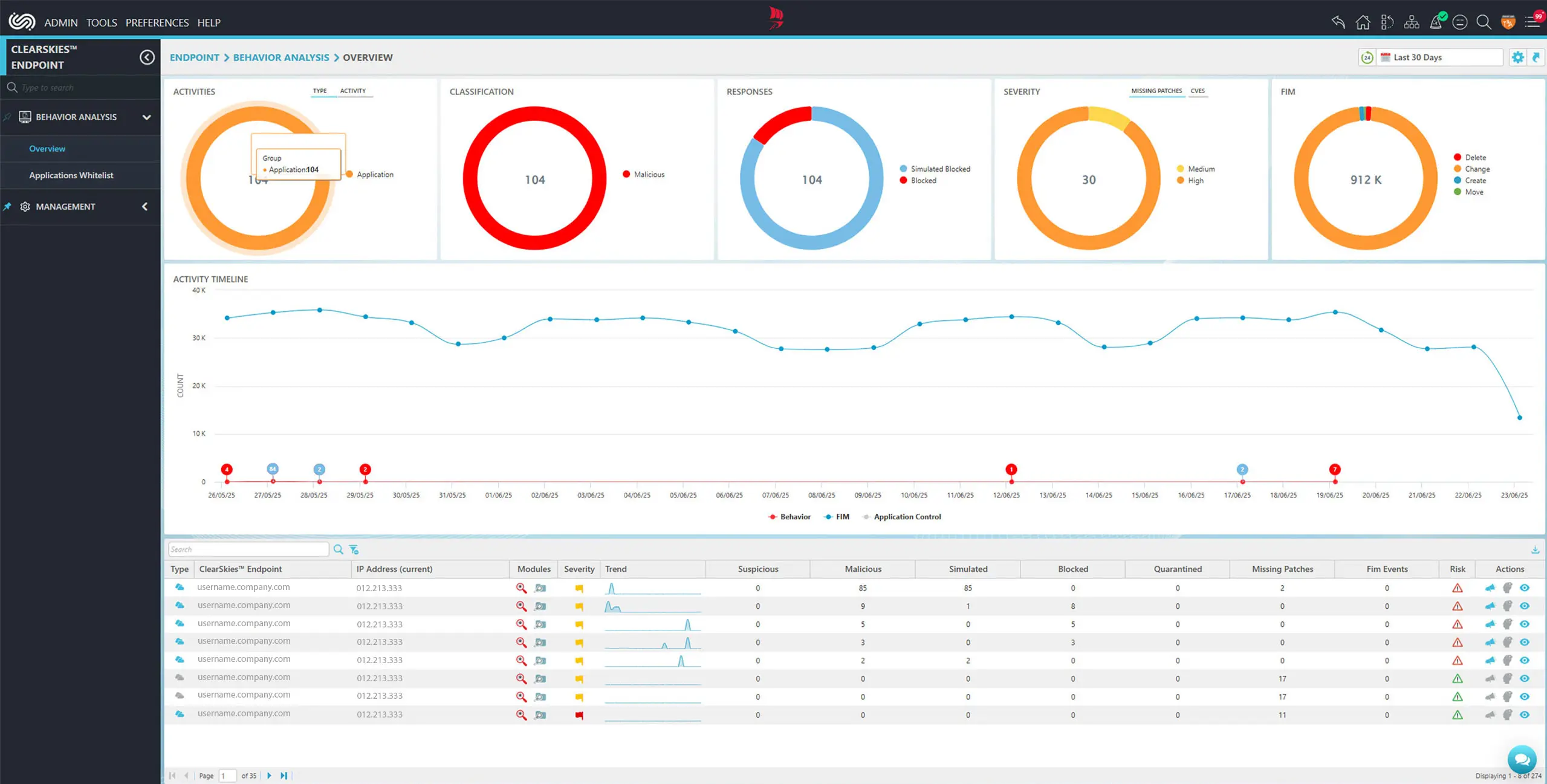Click the red 7 marker on timeline
This screenshot has width=1547, height=784.
[1335, 470]
